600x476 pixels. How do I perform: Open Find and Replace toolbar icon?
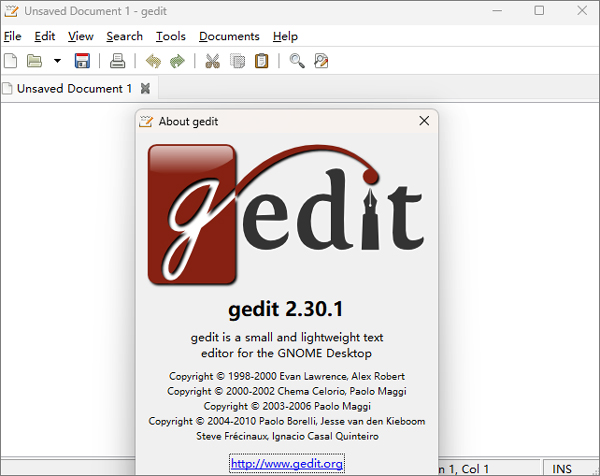pos(321,61)
